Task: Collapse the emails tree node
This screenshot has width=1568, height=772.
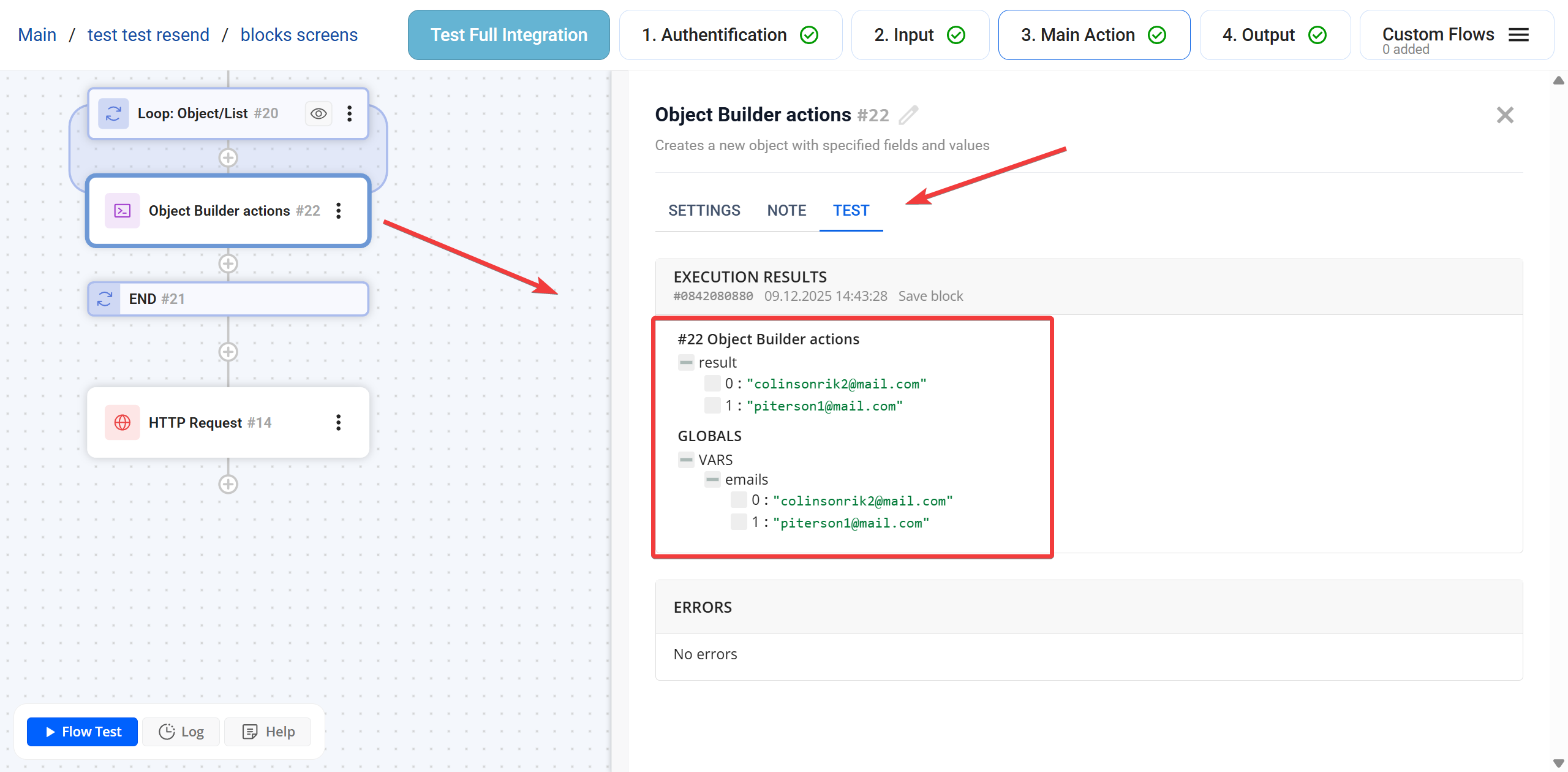Action: coord(712,479)
